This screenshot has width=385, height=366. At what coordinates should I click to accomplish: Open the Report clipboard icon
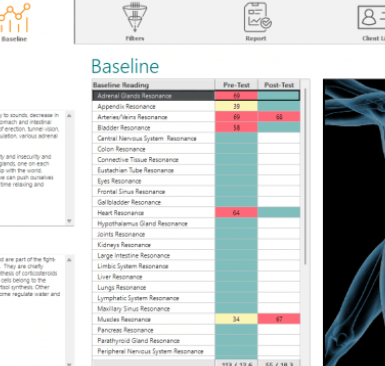click(257, 17)
